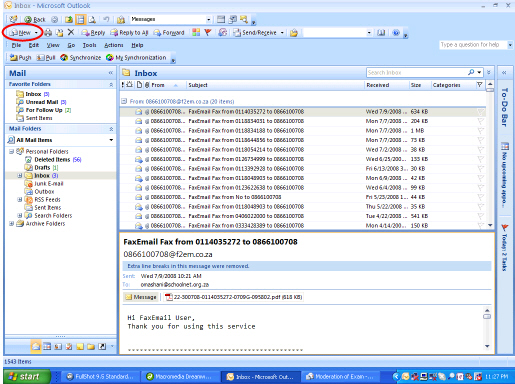Open the search options dropdown arrow
This screenshot has height=384, width=515.
click(479, 72)
